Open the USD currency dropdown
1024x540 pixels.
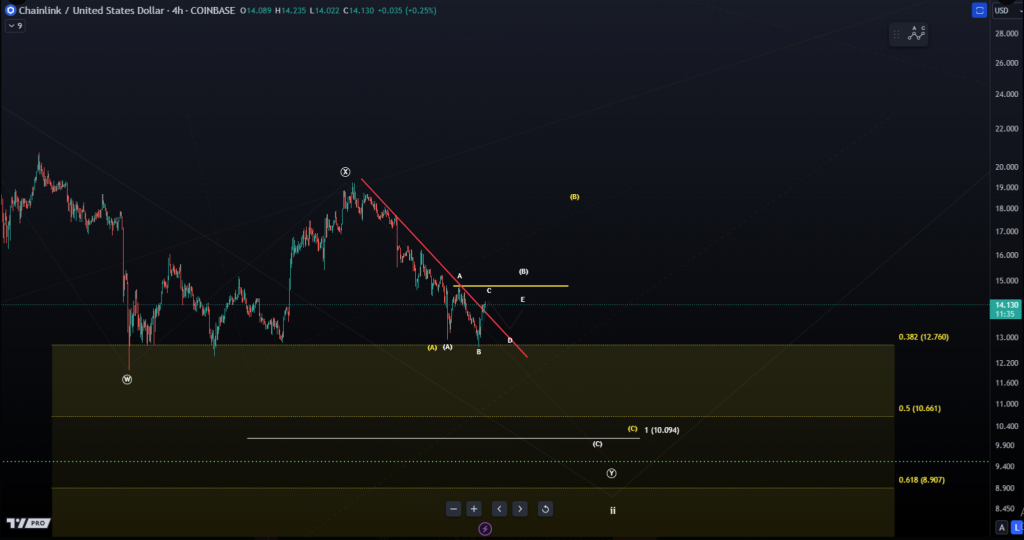coord(1006,10)
